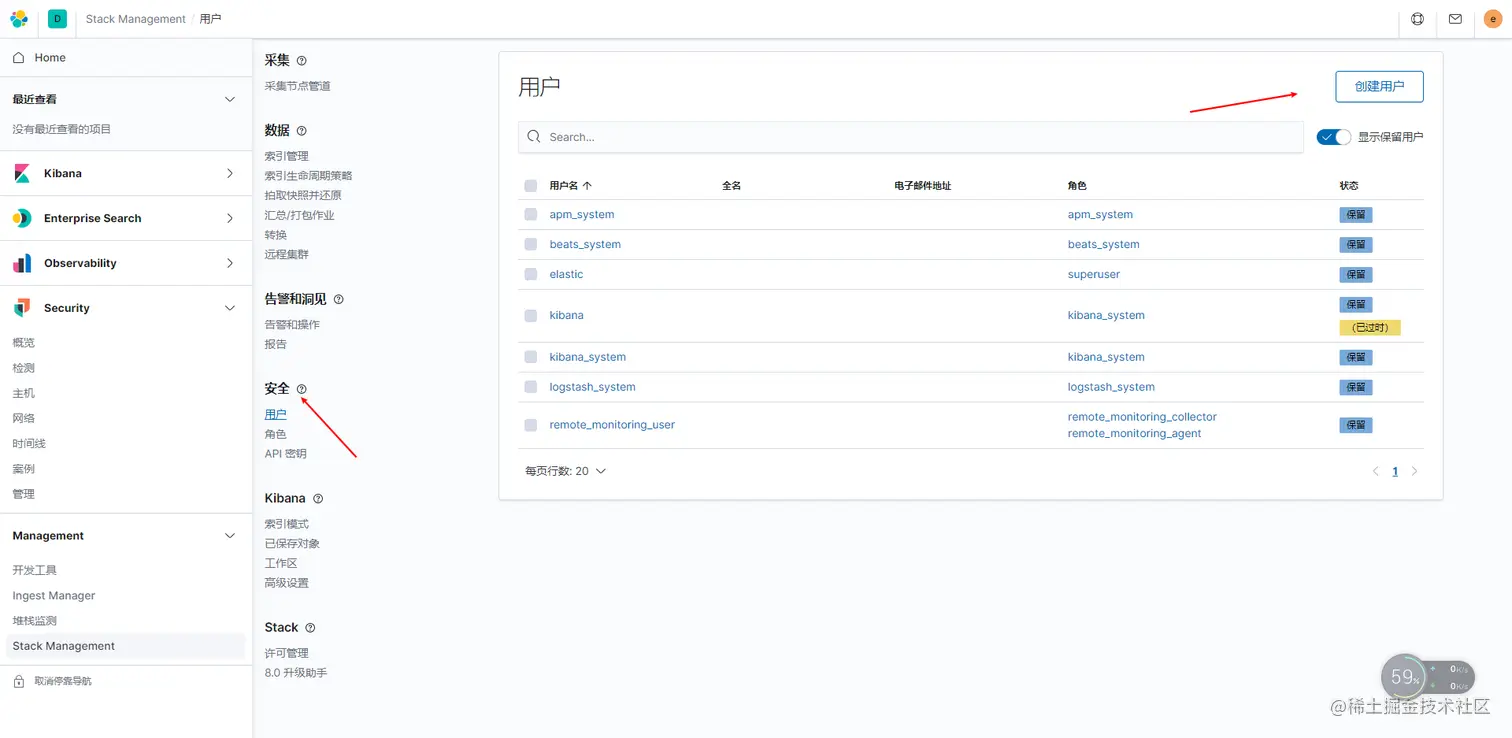Click the help icon next to 告警和洞见

tap(338, 299)
